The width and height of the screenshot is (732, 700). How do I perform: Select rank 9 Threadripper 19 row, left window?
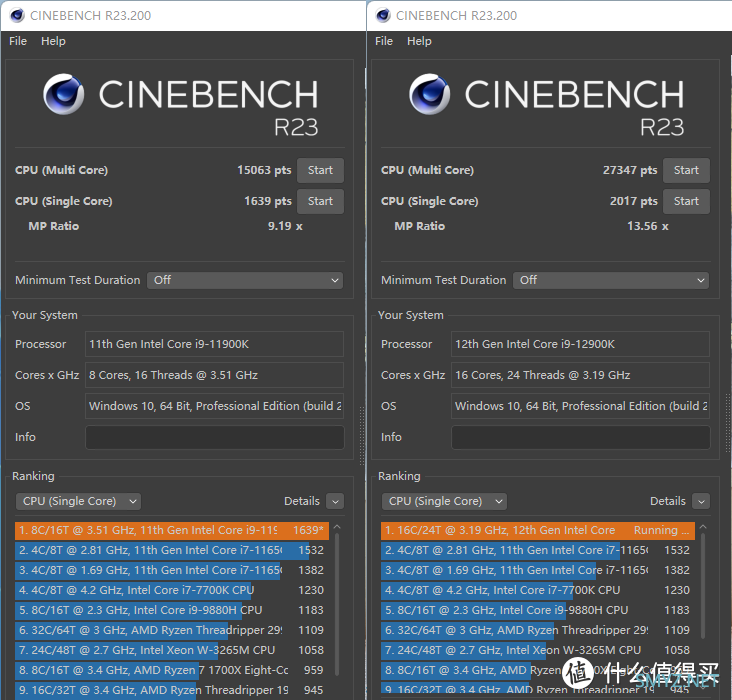point(172,691)
